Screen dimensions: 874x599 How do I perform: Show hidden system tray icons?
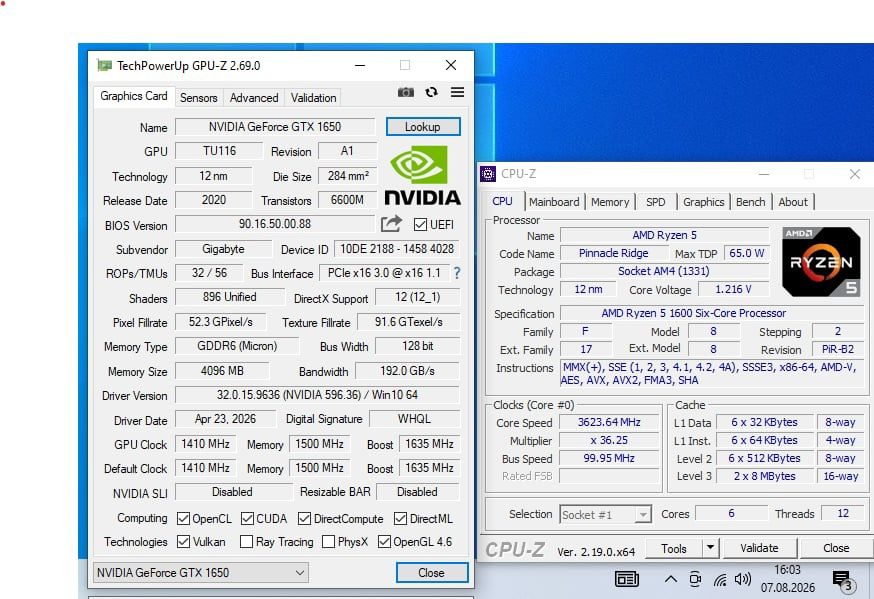[671, 579]
